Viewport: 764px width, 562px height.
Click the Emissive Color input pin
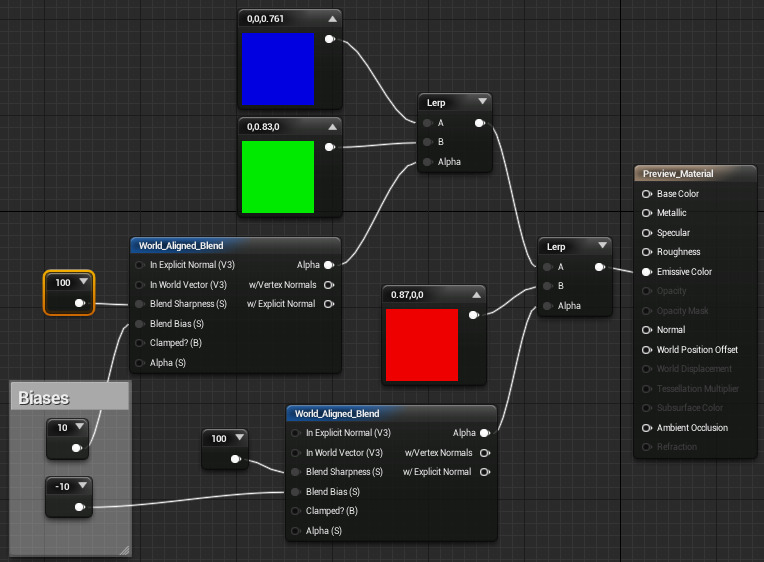(x=647, y=272)
